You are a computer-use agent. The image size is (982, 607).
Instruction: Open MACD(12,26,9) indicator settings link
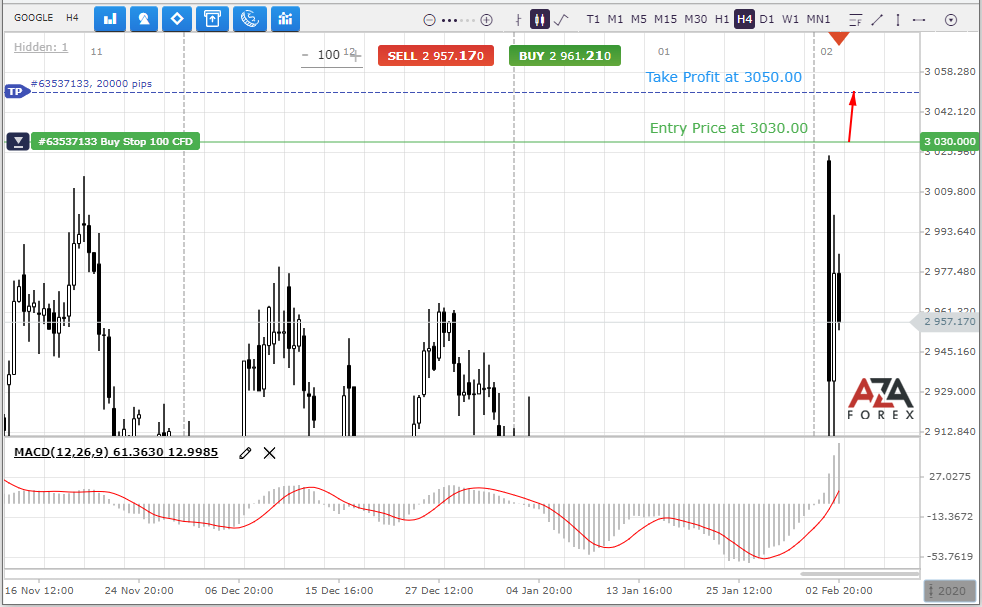(116, 452)
